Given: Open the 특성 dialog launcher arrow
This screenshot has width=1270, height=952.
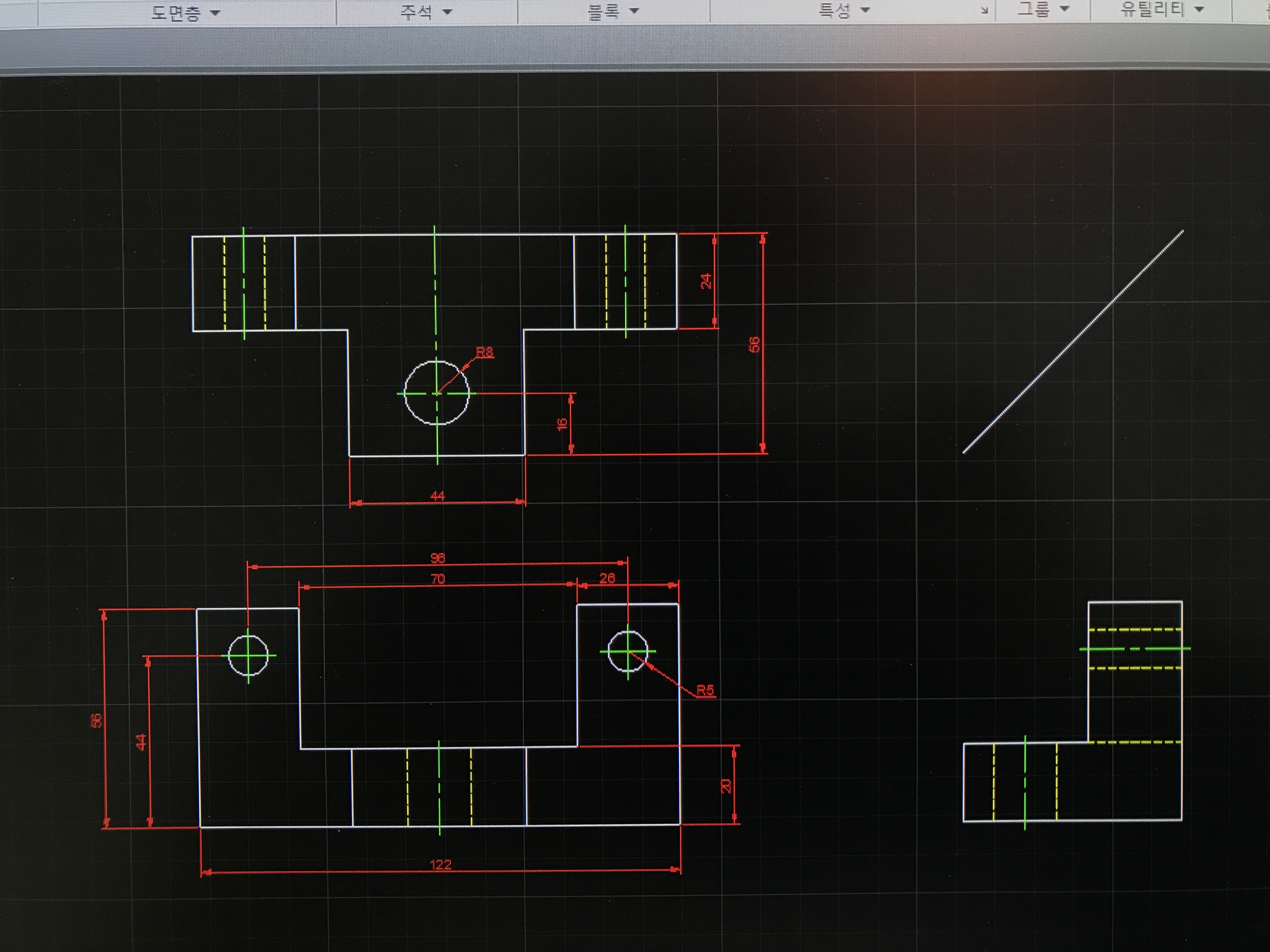Looking at the screenshot, I should [x=984, y=10].
